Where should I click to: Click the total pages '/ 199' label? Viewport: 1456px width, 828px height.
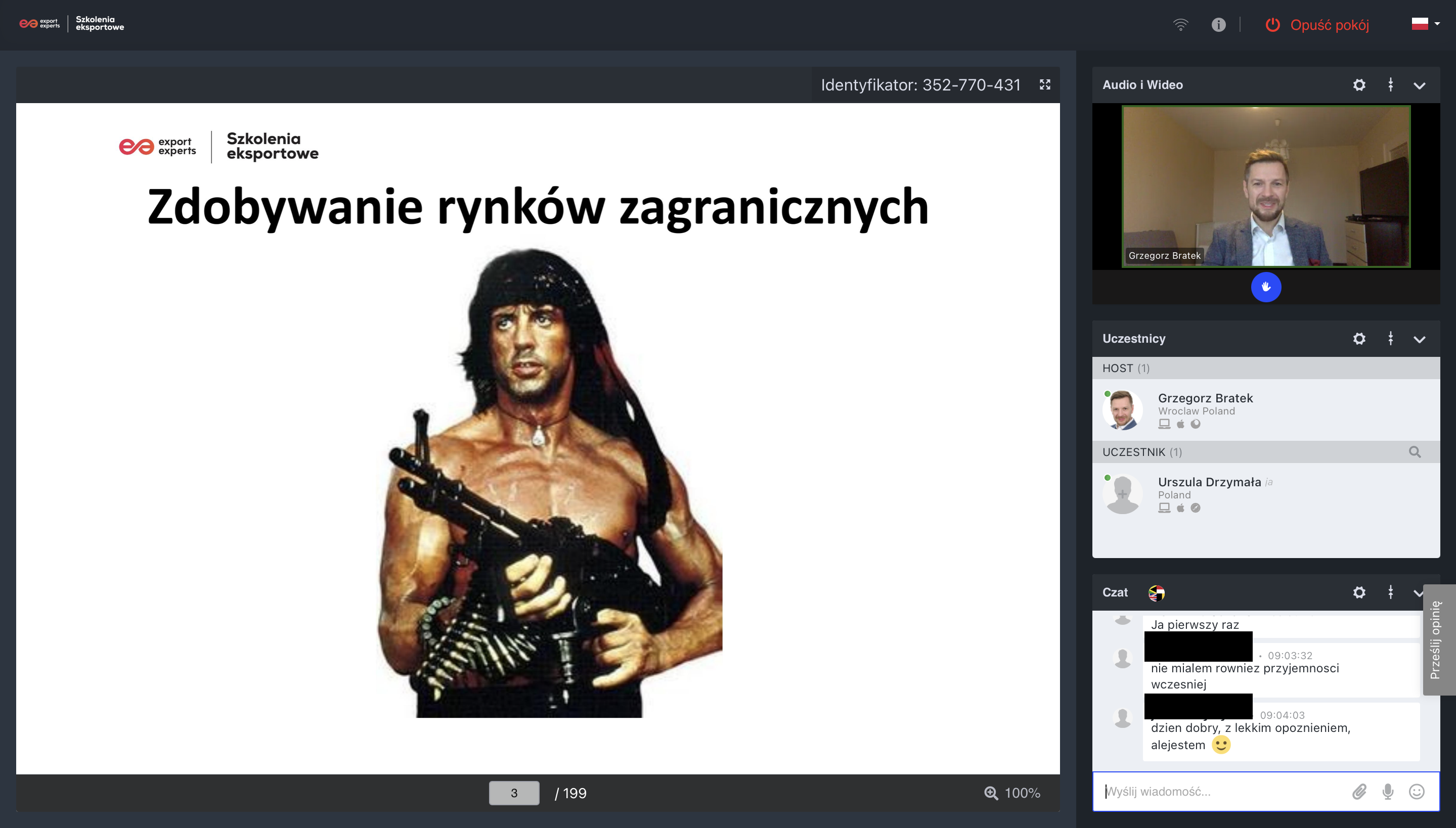[570, 793]
